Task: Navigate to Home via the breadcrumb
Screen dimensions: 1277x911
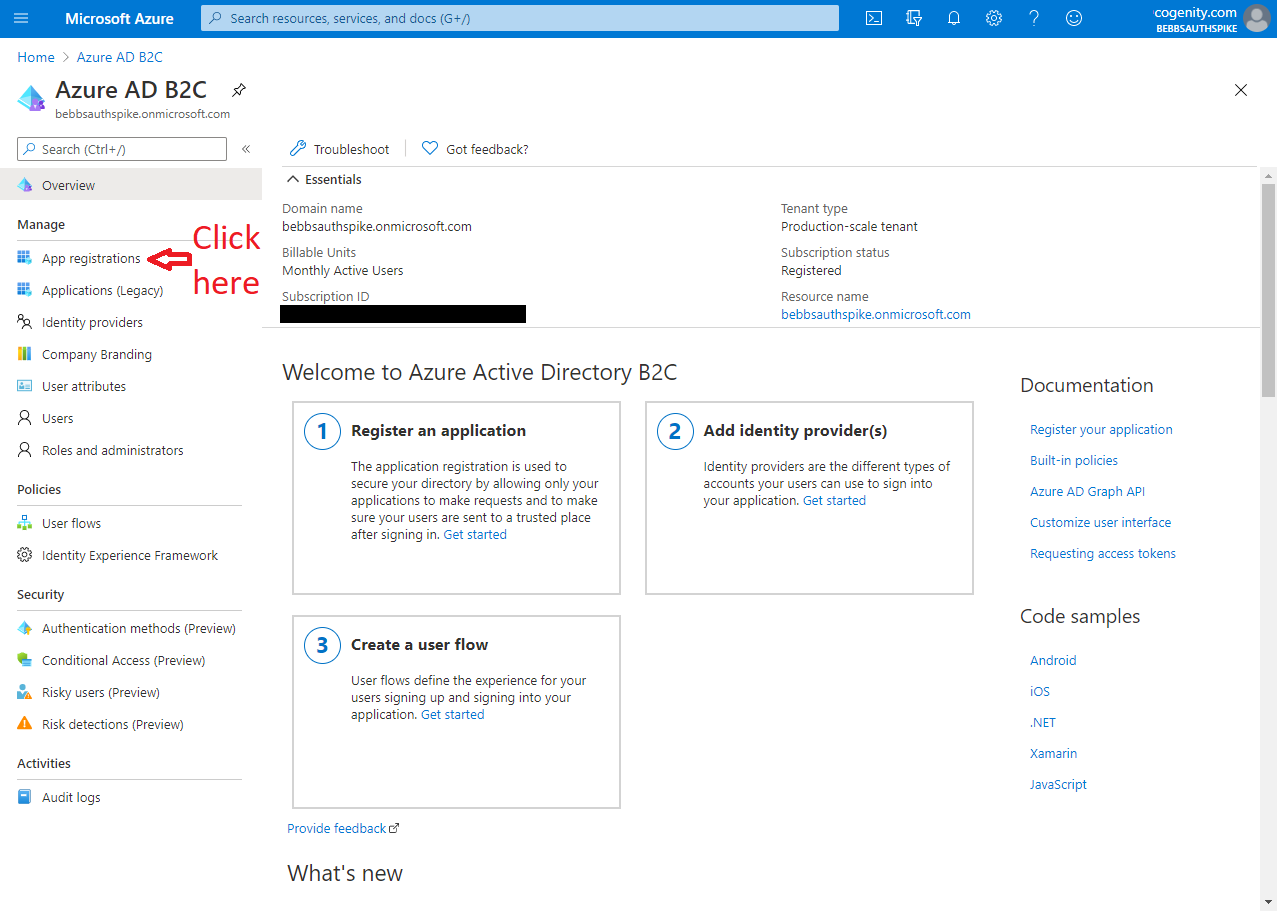Action: (x=35, y=57)
